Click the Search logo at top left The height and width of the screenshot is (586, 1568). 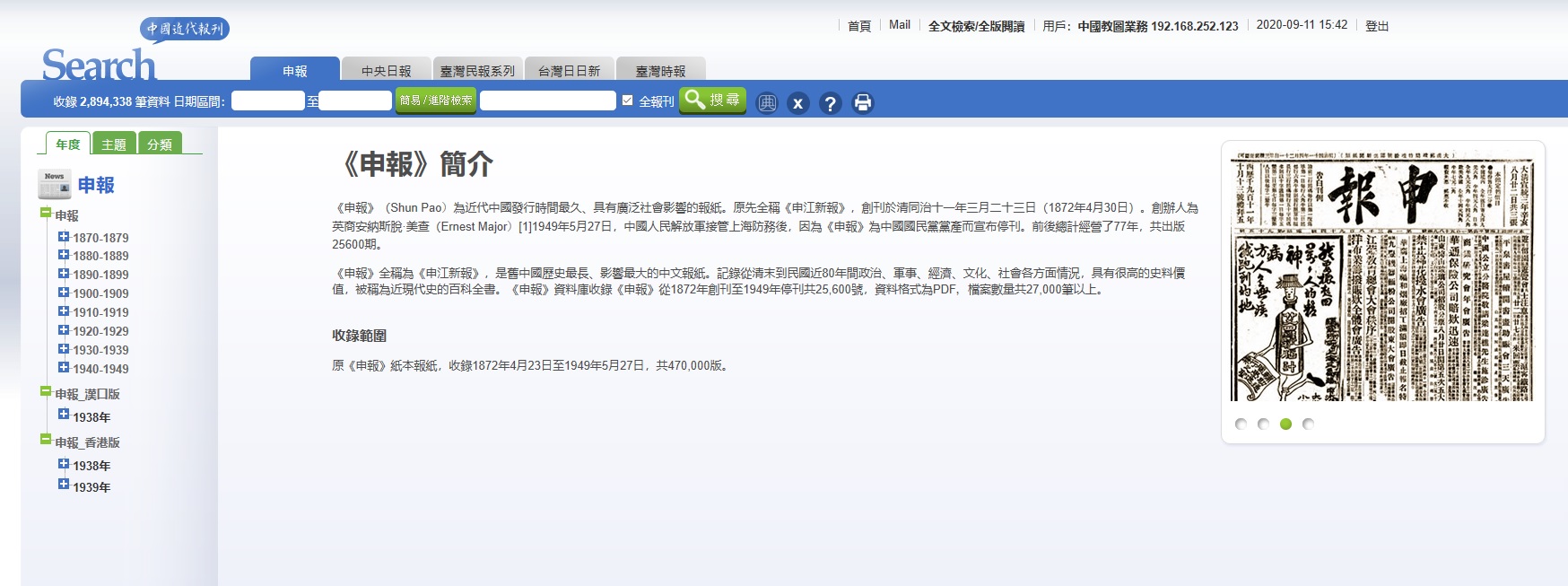99,66
